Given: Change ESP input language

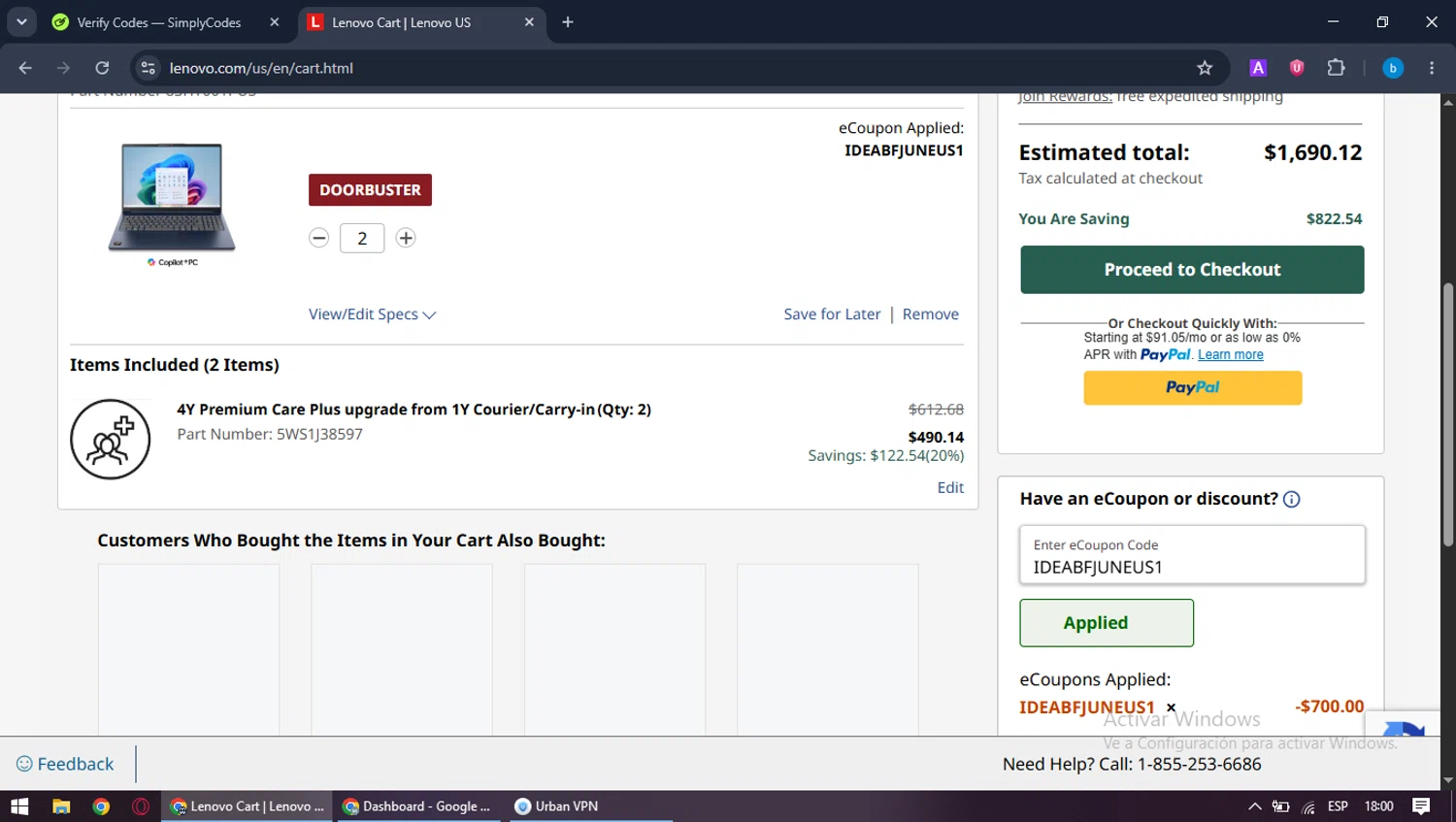Looking at the screenshot, I should click(x=1338, y=806).
